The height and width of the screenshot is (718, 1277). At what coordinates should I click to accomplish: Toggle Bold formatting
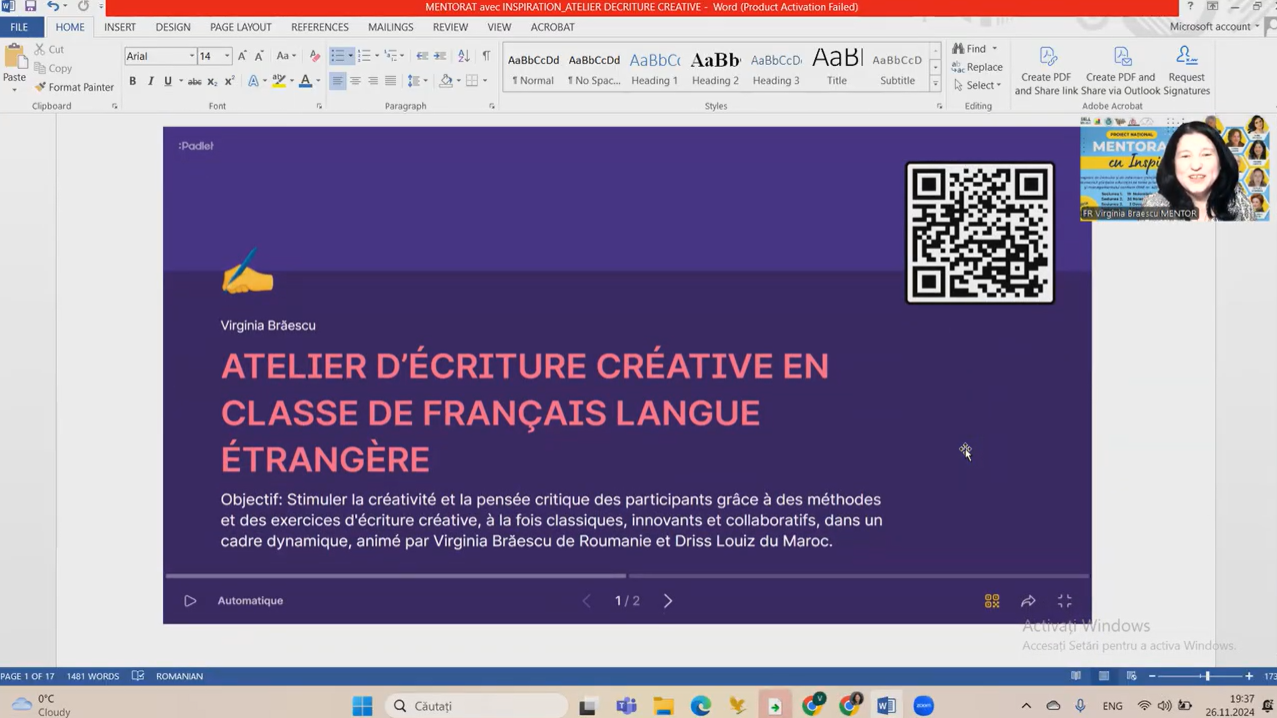pyautogui.click(x=132, y=81)
